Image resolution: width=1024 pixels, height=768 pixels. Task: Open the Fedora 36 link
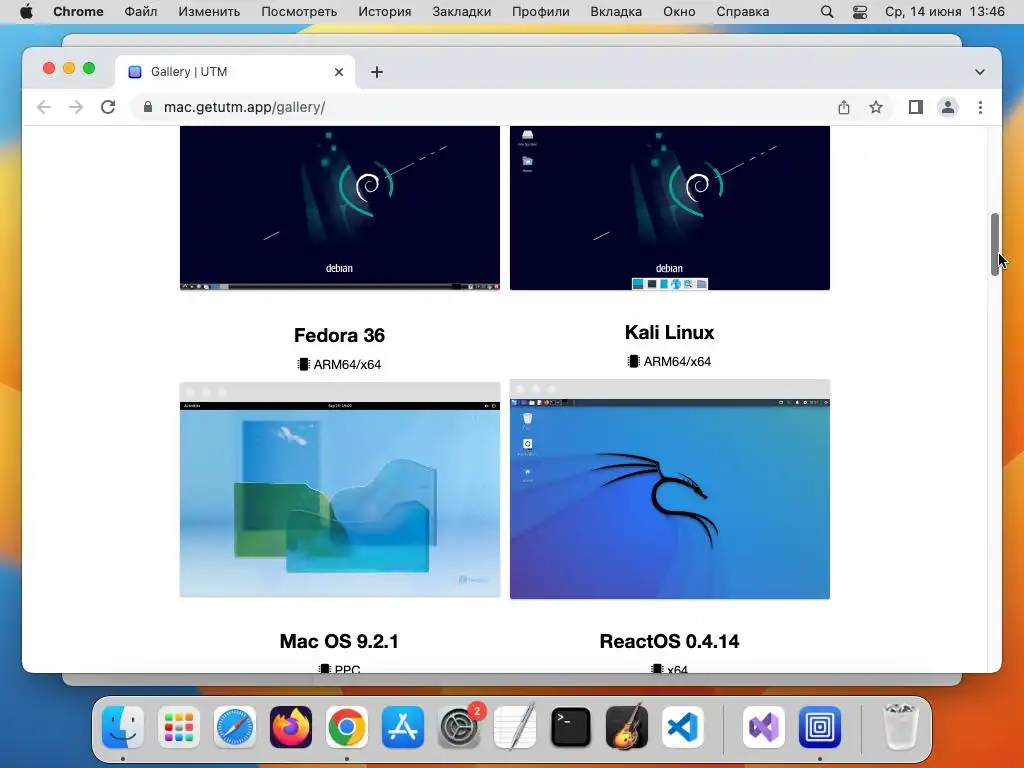(340, 335)
